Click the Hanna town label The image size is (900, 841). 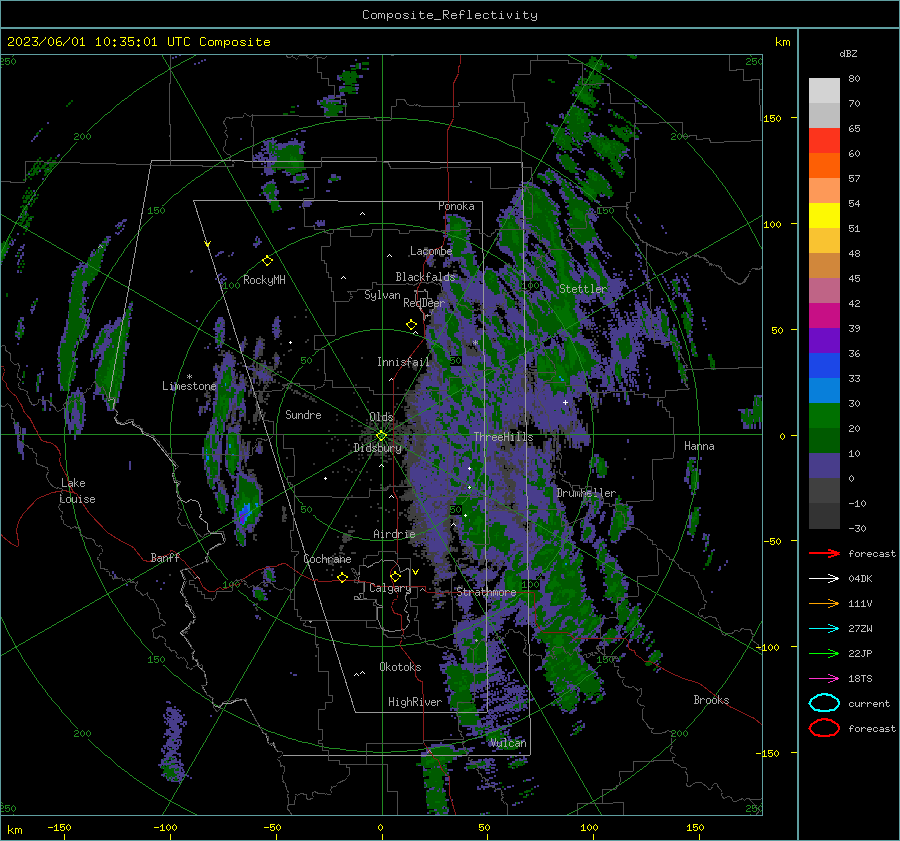[699, 446]
